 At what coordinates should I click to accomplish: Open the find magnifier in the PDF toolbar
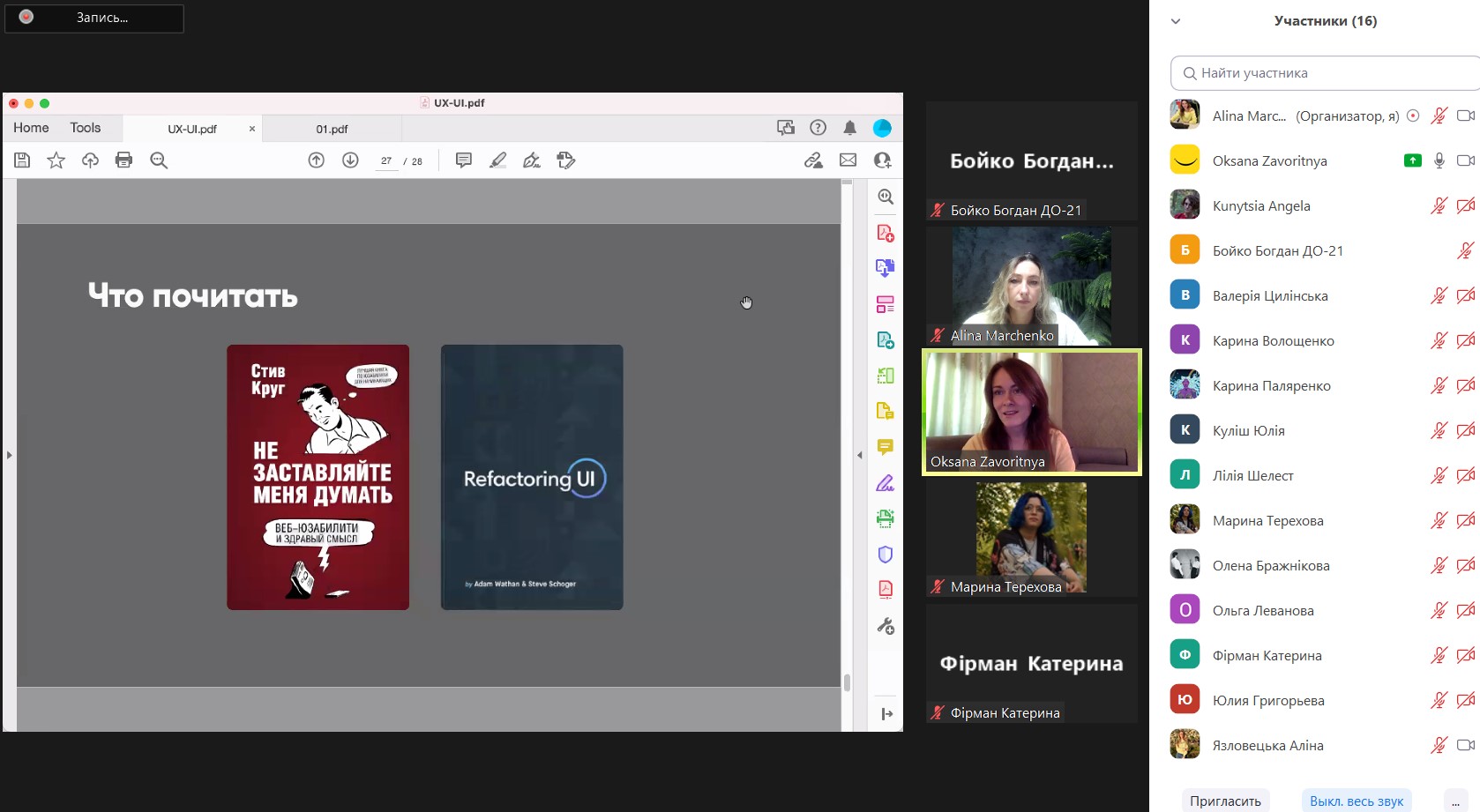tap(159, 160)
